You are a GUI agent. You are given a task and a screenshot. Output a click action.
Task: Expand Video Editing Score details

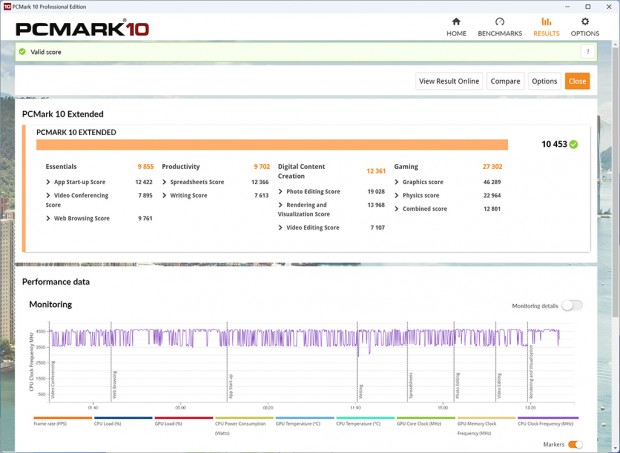280,228
